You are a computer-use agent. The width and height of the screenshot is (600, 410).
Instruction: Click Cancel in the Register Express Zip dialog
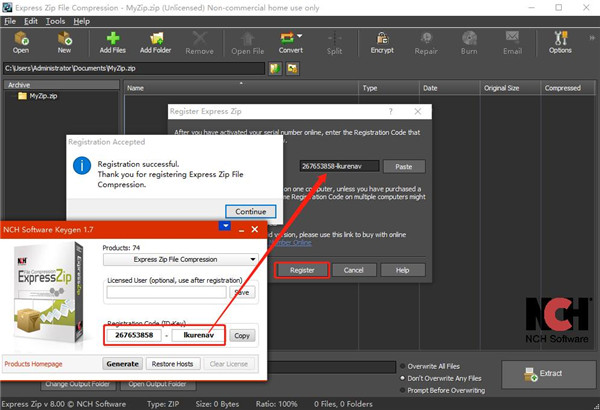[x=354, y=270]
